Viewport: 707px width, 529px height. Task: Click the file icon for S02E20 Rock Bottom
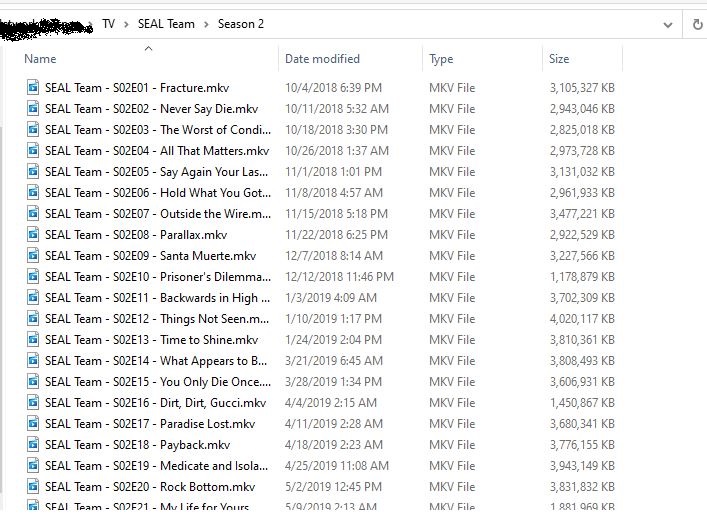(x=33, y=487)
